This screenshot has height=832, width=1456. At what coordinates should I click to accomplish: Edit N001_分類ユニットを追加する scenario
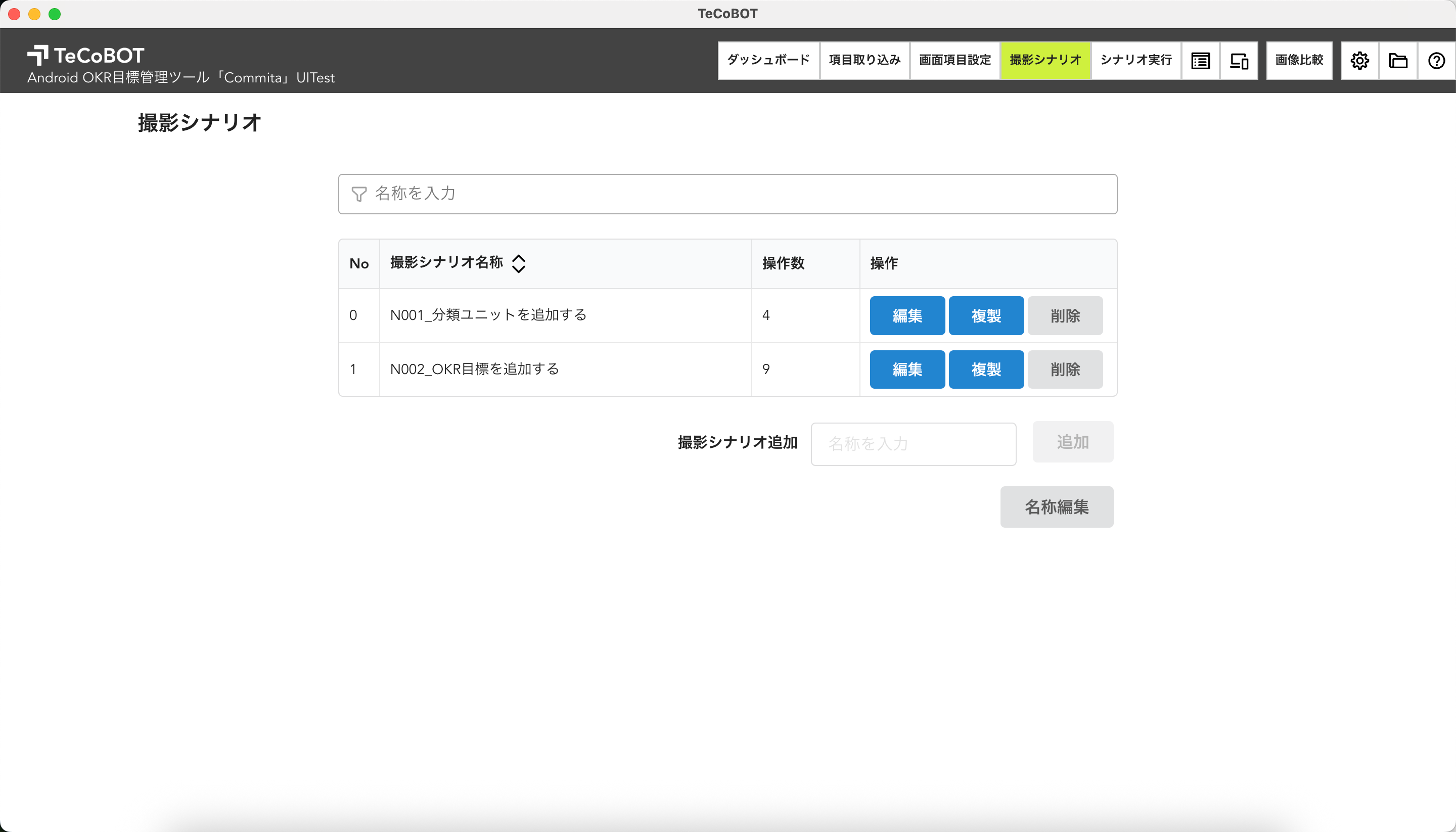907,315
